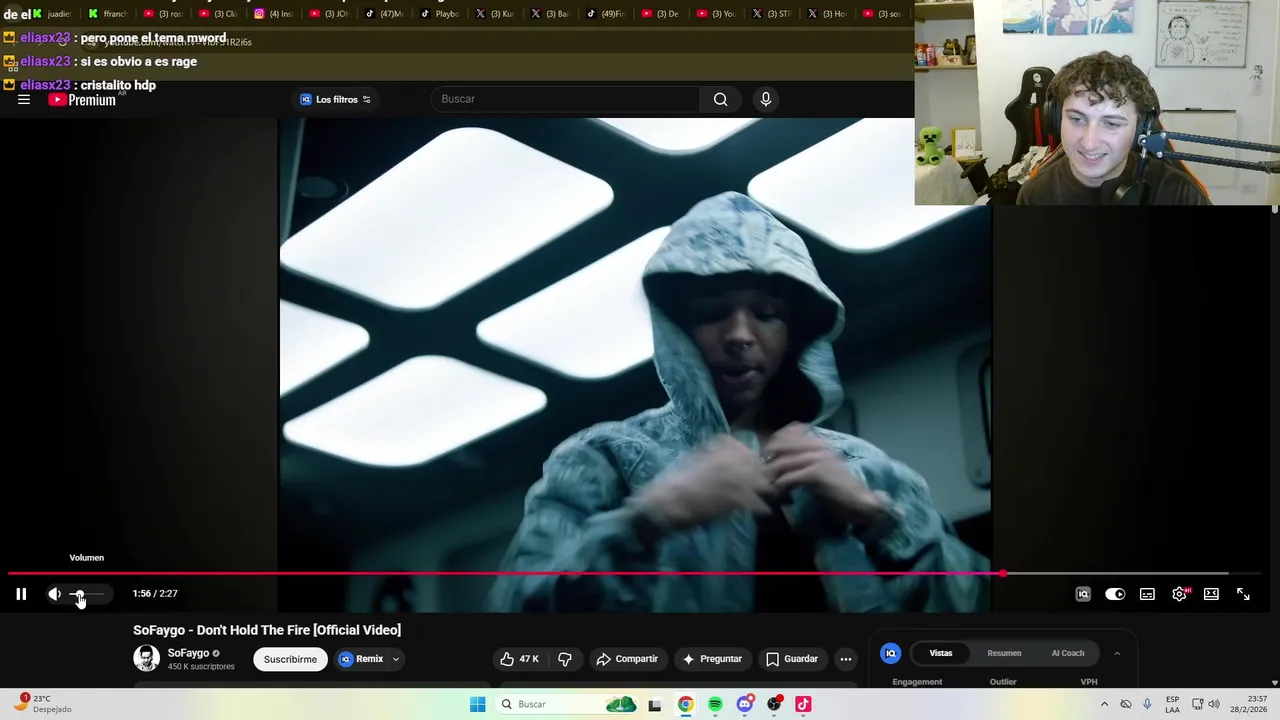Switch to the Instagram '(4) Ins' browser tab
This screenshot has width=1280, height=720.
pyautogui.click(x=273, y=14)
